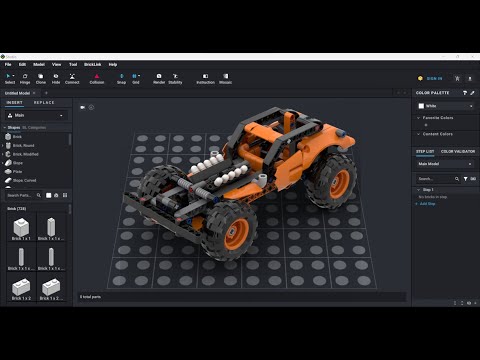Screen dimensions: 480x360
Task: Collapse the Shapes category list
Action: pos(5,128)
